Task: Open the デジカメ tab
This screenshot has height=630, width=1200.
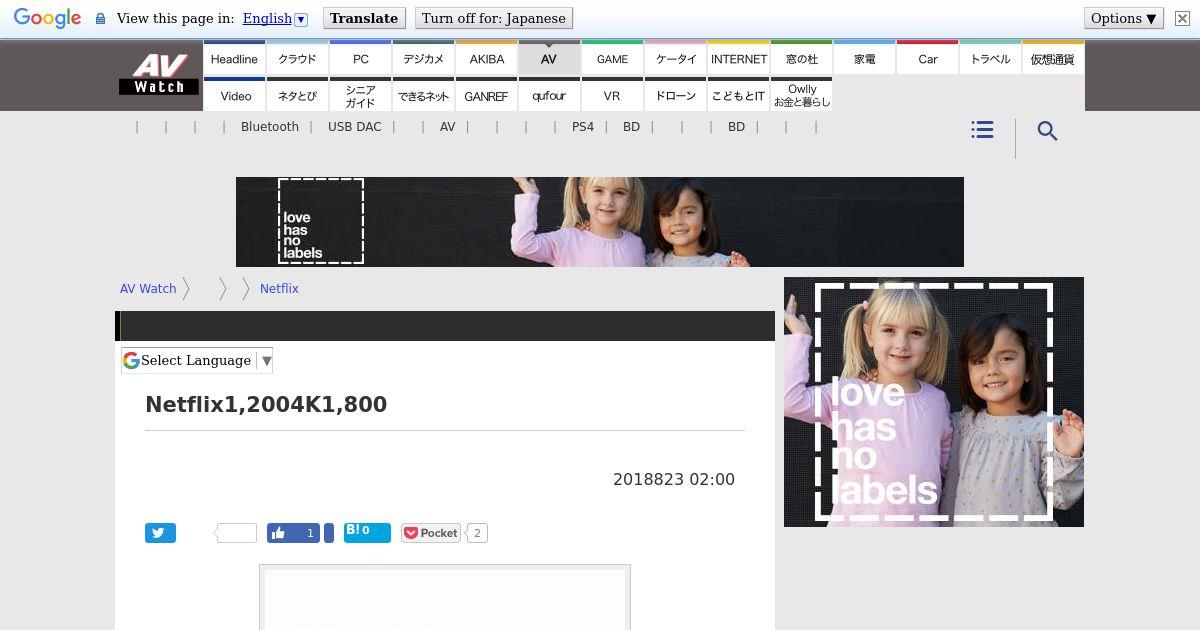Action: pyautogui.click(x=423, y=58)
